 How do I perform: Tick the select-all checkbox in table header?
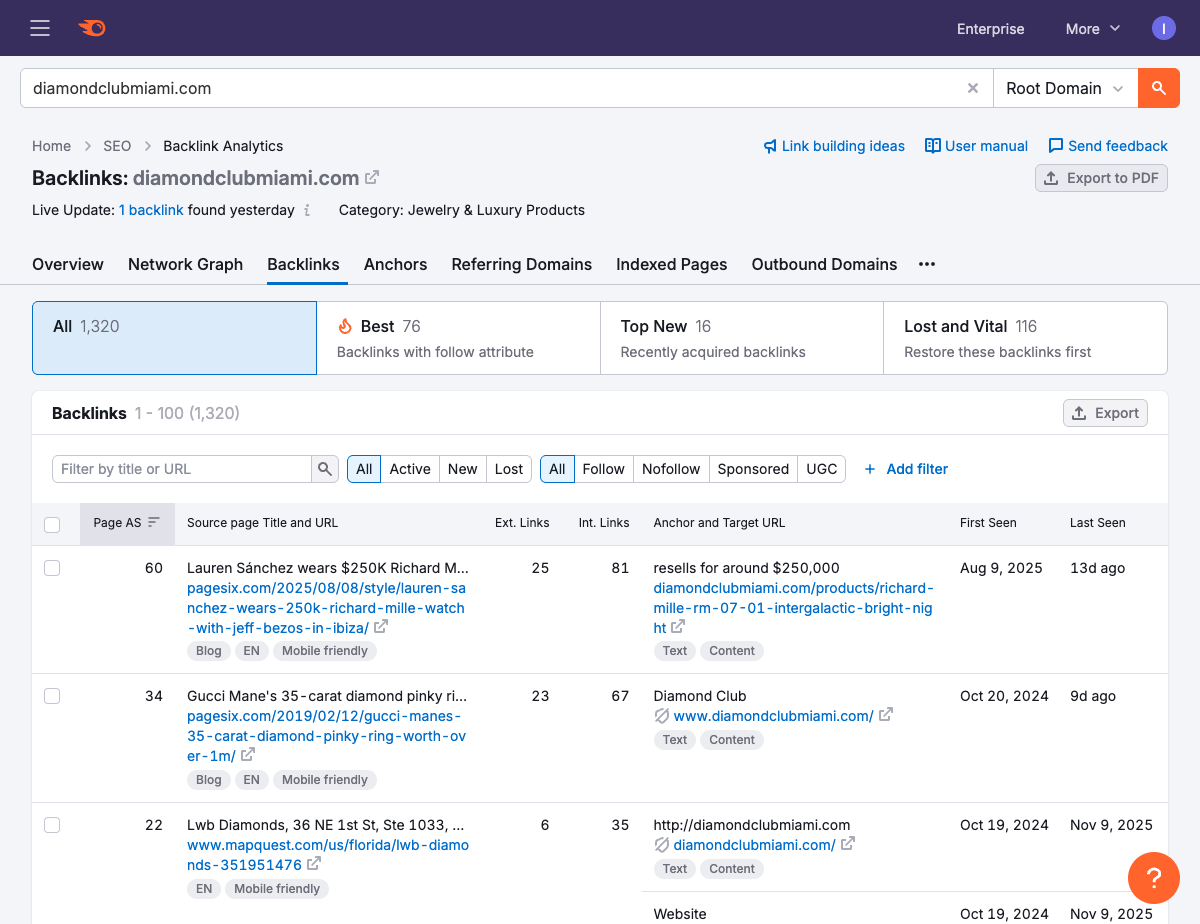point(52,524)
